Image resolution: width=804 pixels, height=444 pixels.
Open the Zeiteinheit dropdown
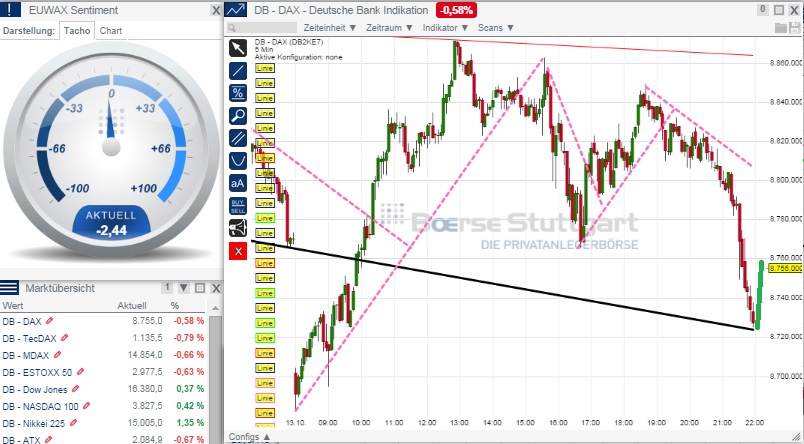(332, 28)
